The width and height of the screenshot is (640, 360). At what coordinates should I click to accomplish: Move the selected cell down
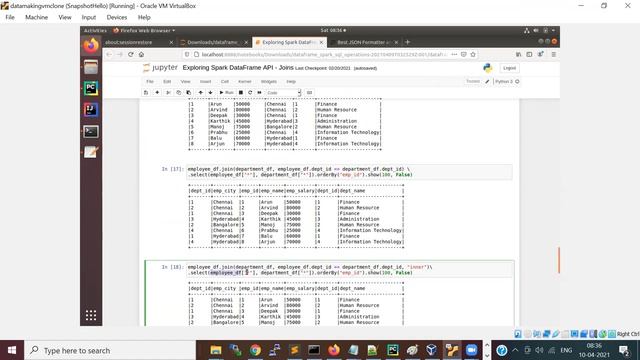(210, 93)
